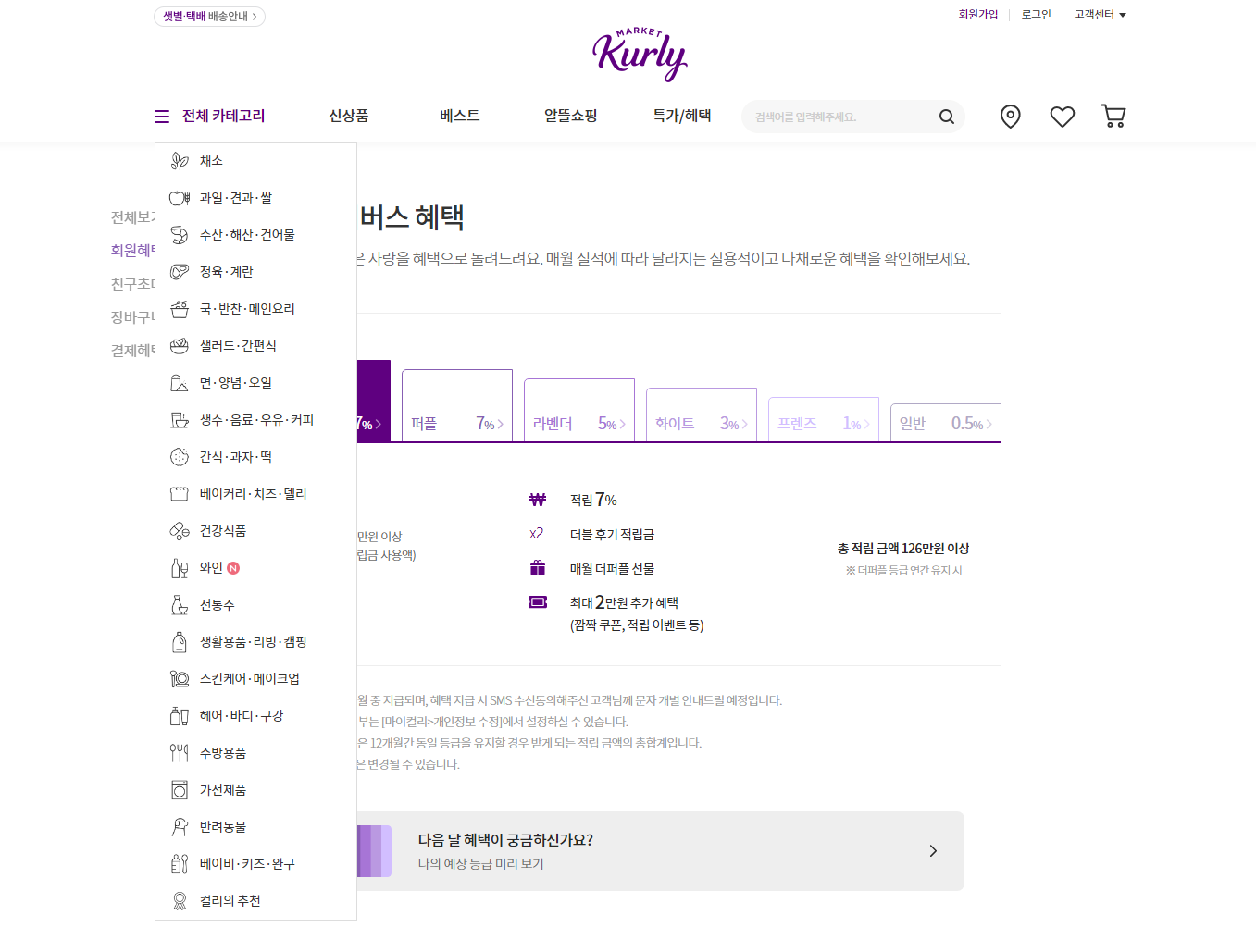Click 더블 후기 적립금 text
The width and height of the screenshot is (1256, 952).
[612, 535]
